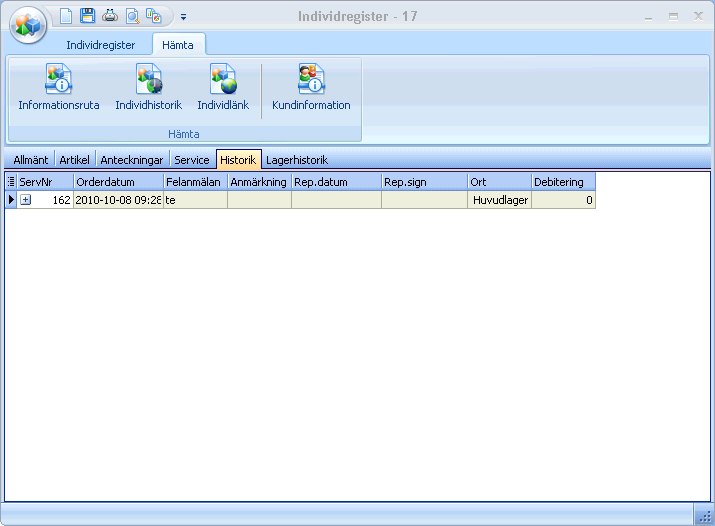Click the window resize grip in status bar
Image resolution: width=715 pixels, height=526 pixels.
coord(703,515)
